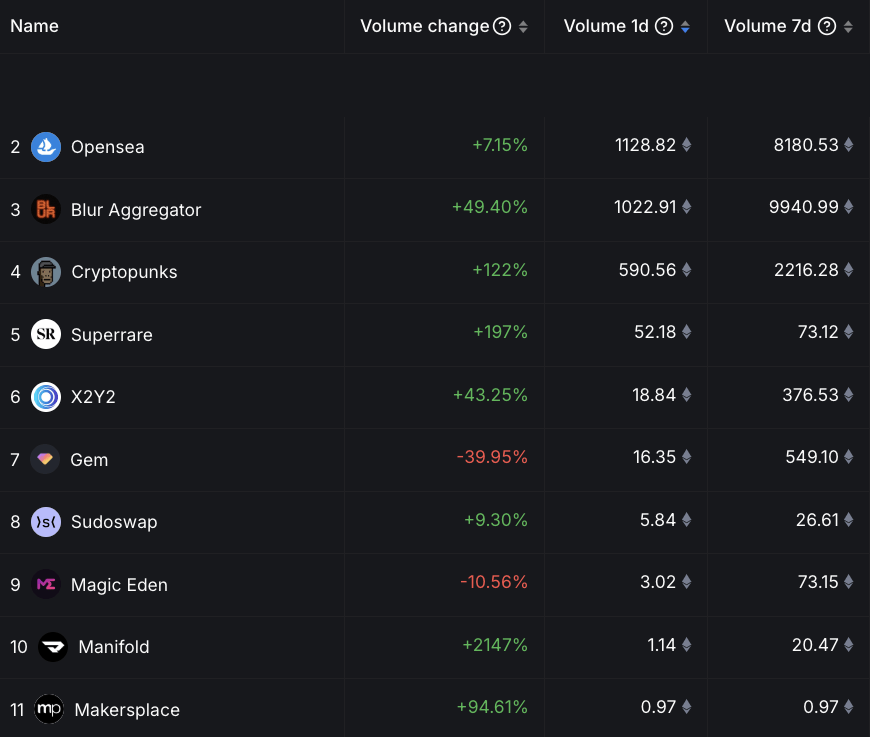Click the Cryptopunks avatar icon
Screen dimensions: 870x737
coord(46,272)
